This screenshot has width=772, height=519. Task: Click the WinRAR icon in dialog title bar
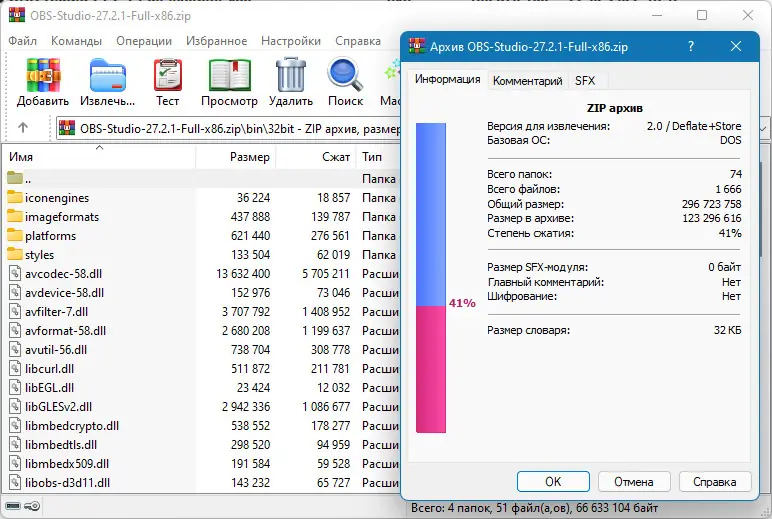coord(417,46)
